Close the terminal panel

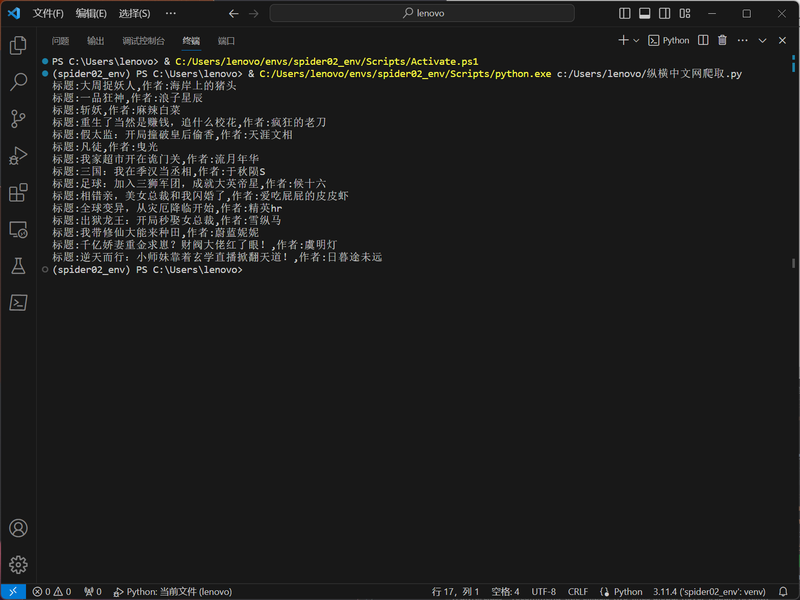782,40
